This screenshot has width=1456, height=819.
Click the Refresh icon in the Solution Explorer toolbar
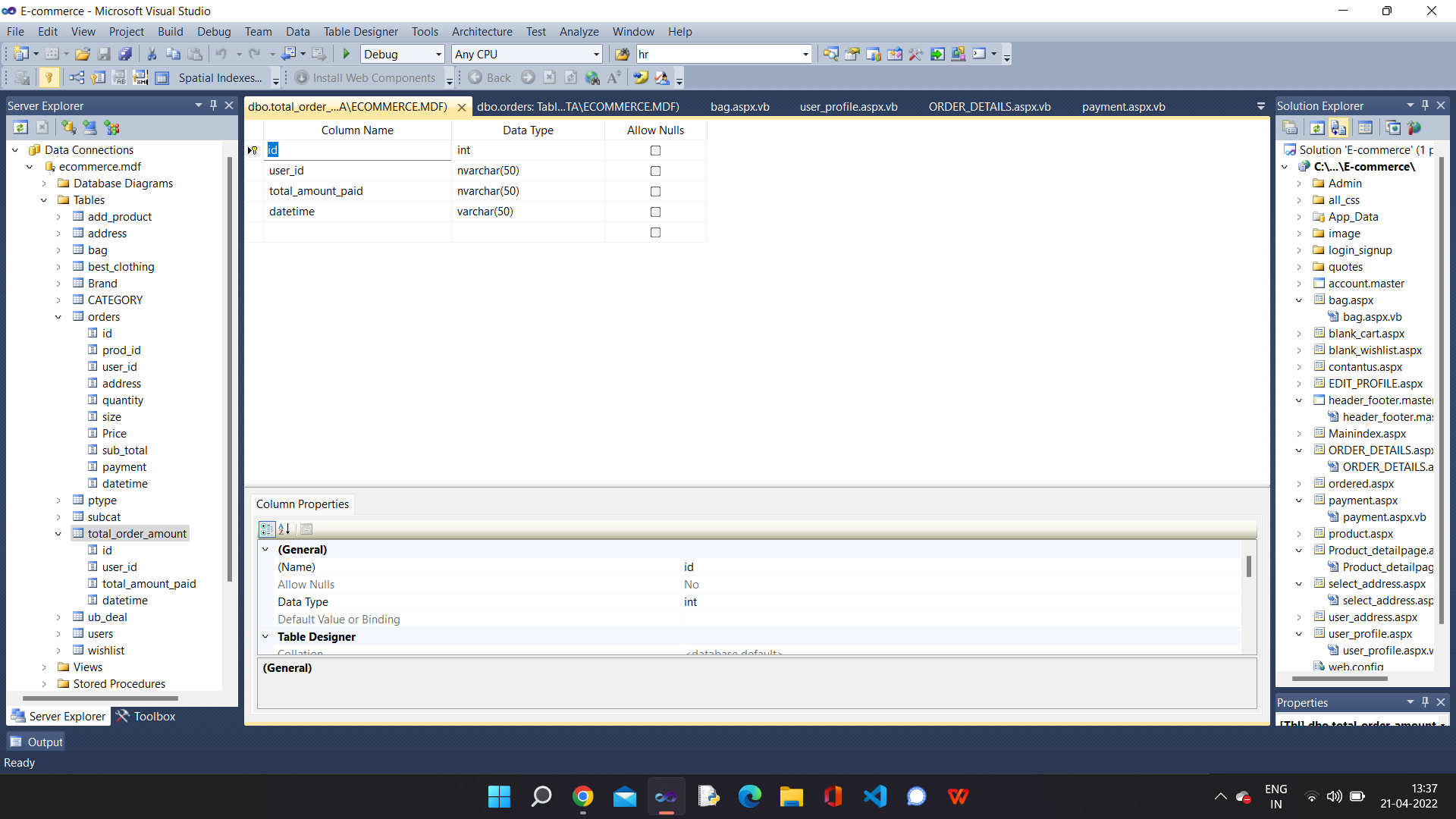(x=1317, y=127)
